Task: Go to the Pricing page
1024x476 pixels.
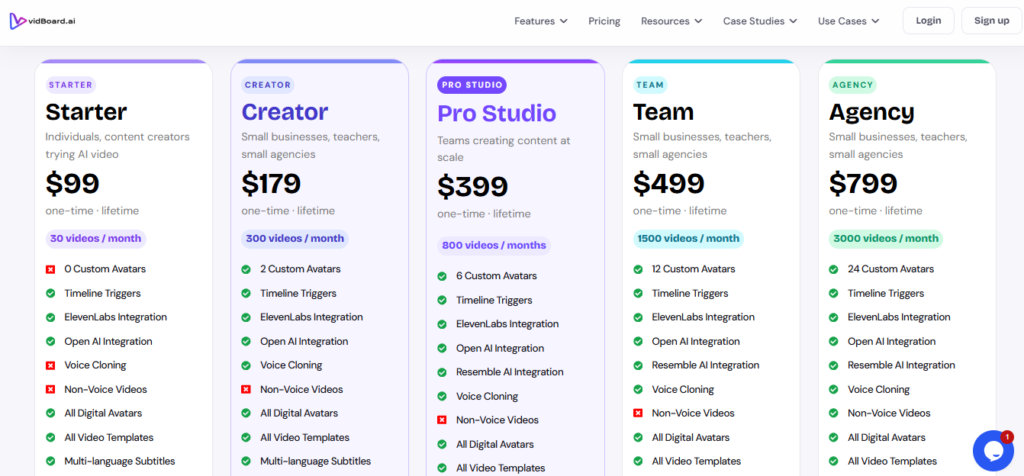Action: pos(604,21)
